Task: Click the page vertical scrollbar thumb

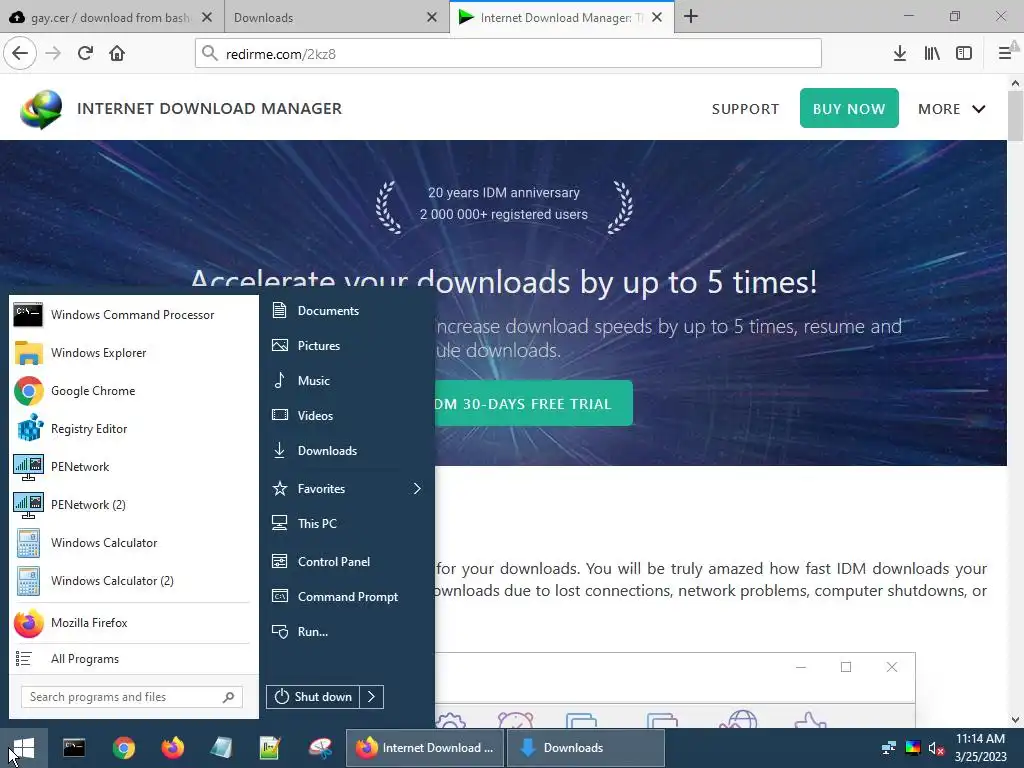Action: point(1016,116)
